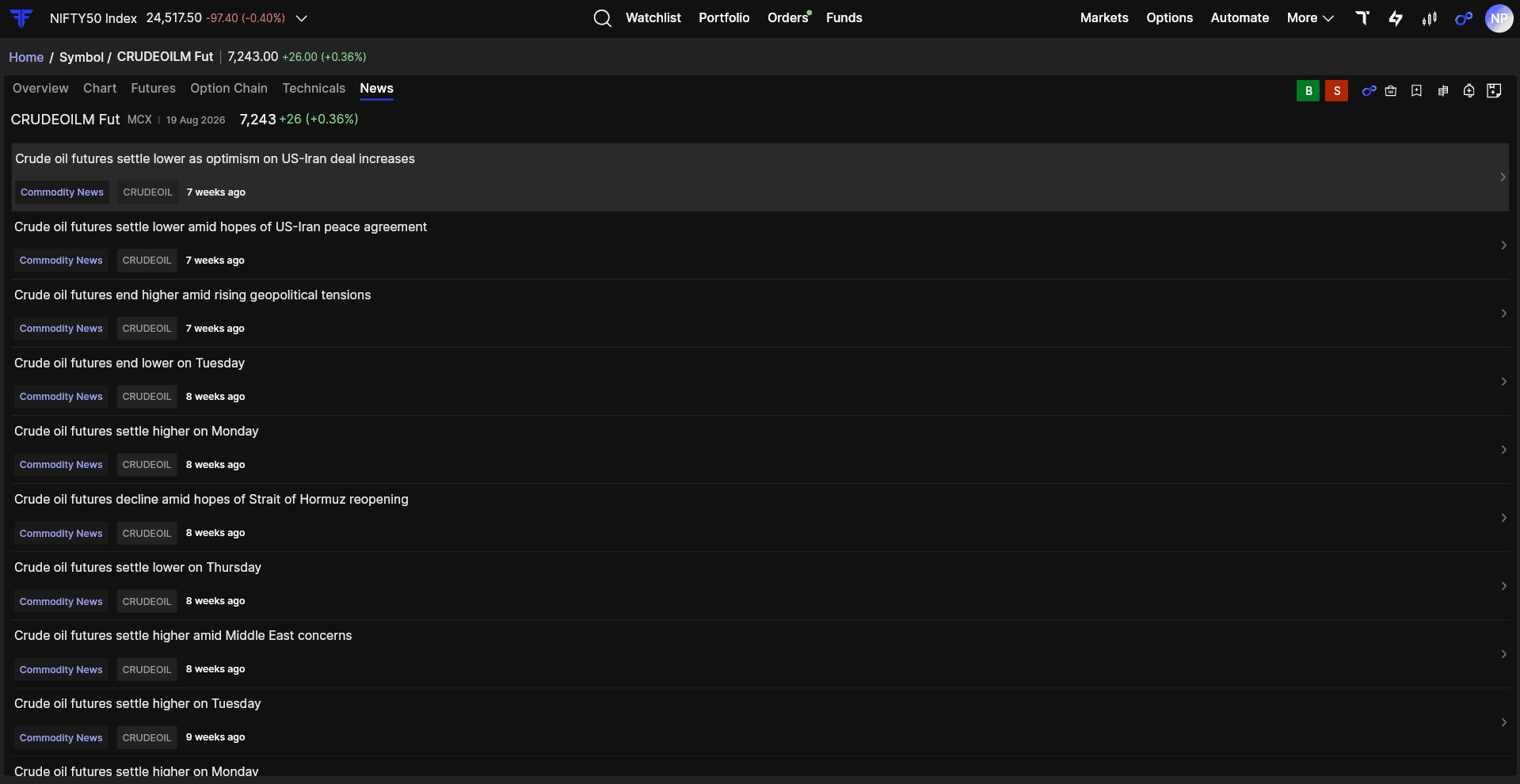
Task: Open the market depth icon in the symbol toolbar
Action: [x=1443, y=91]
